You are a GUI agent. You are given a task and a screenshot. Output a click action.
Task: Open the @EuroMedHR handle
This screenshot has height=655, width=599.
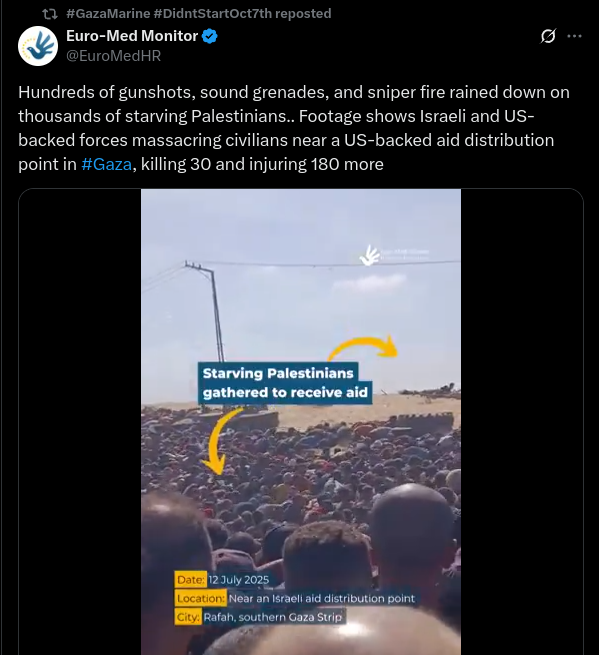pos(114,56)
